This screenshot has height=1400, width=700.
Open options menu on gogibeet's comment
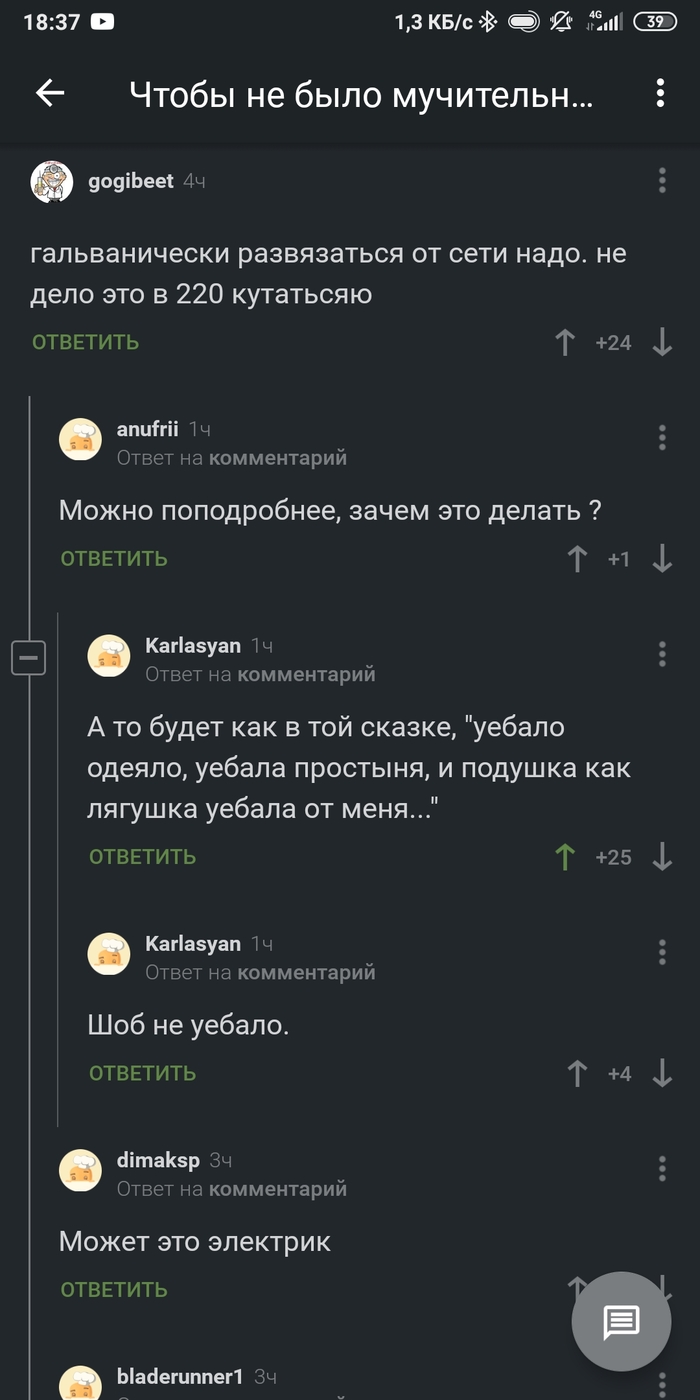(x=661, y=178)
